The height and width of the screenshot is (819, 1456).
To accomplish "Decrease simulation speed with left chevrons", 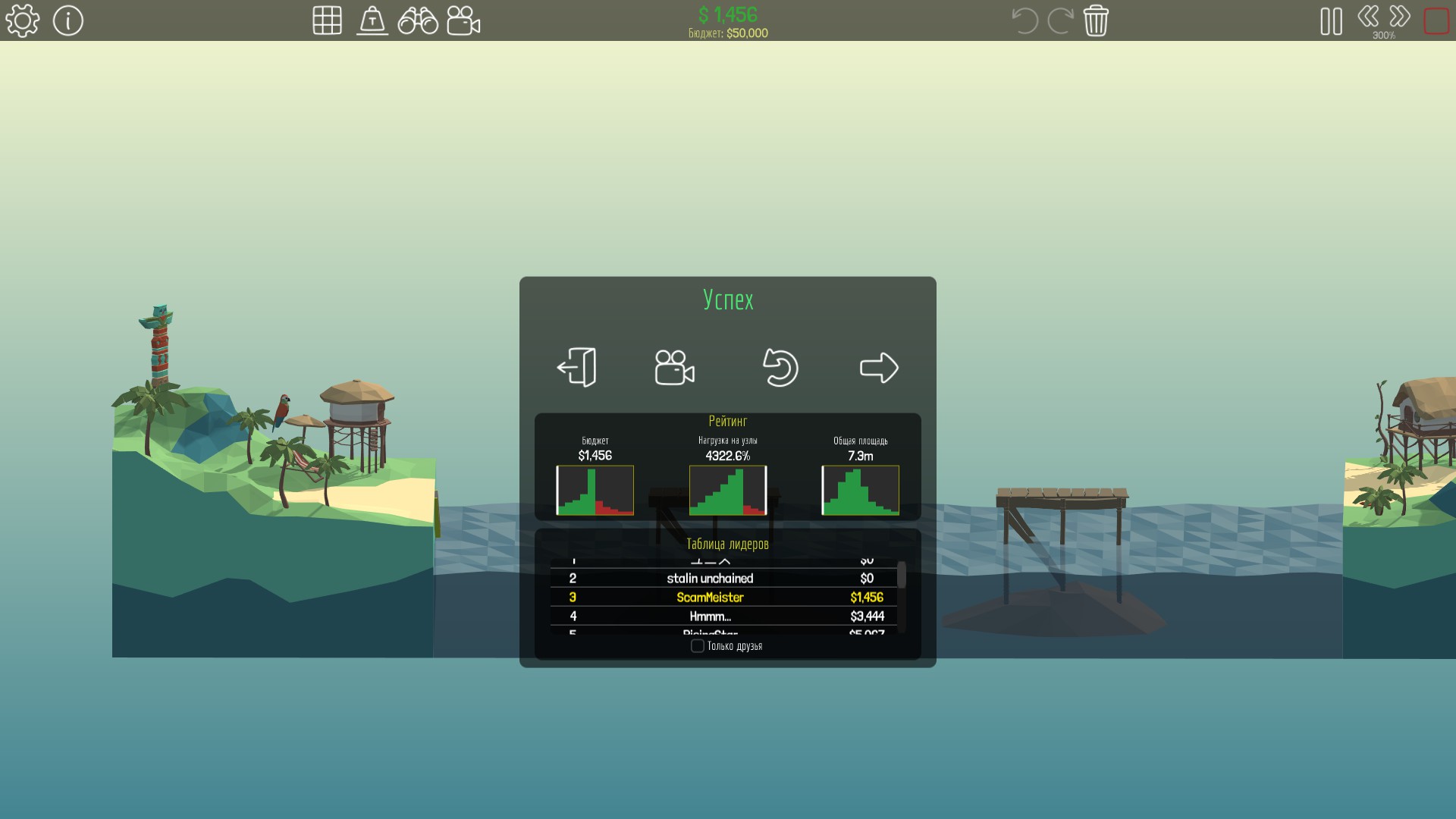I will click(x=1368, y=17).
